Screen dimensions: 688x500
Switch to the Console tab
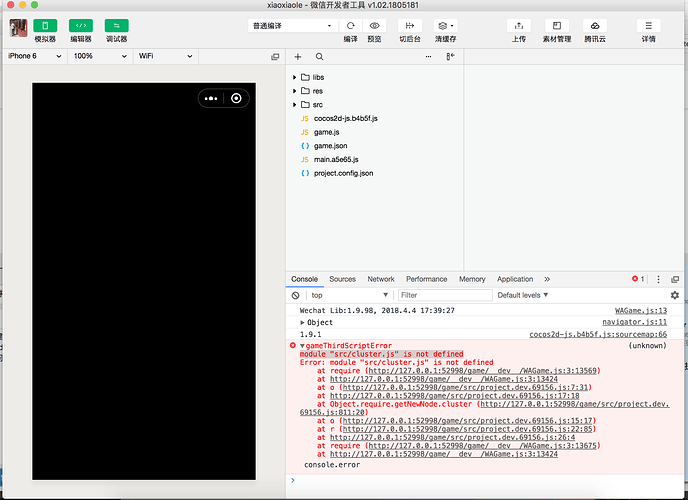point(304,279)
